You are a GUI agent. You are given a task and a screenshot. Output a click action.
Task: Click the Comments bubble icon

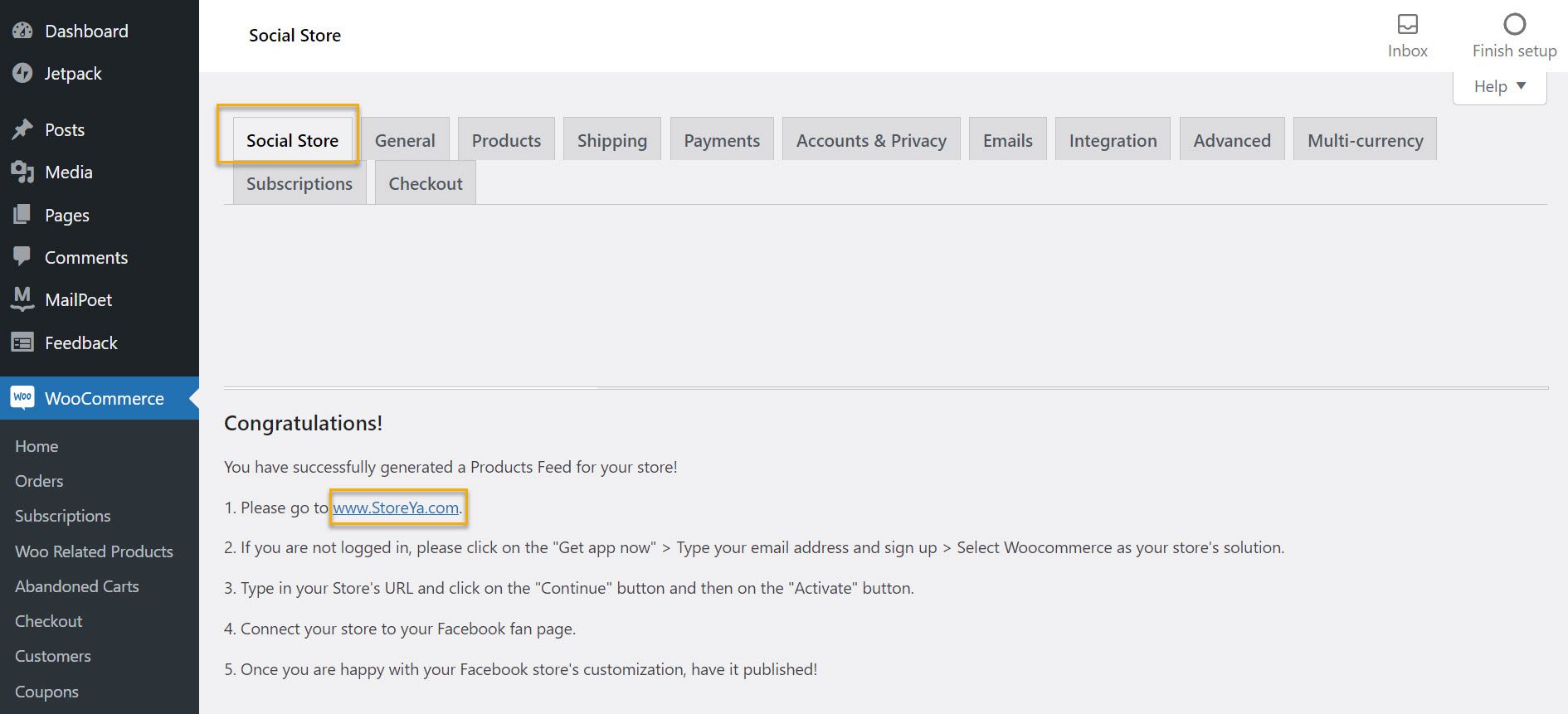pyautogui.click(x=22, y=256)
